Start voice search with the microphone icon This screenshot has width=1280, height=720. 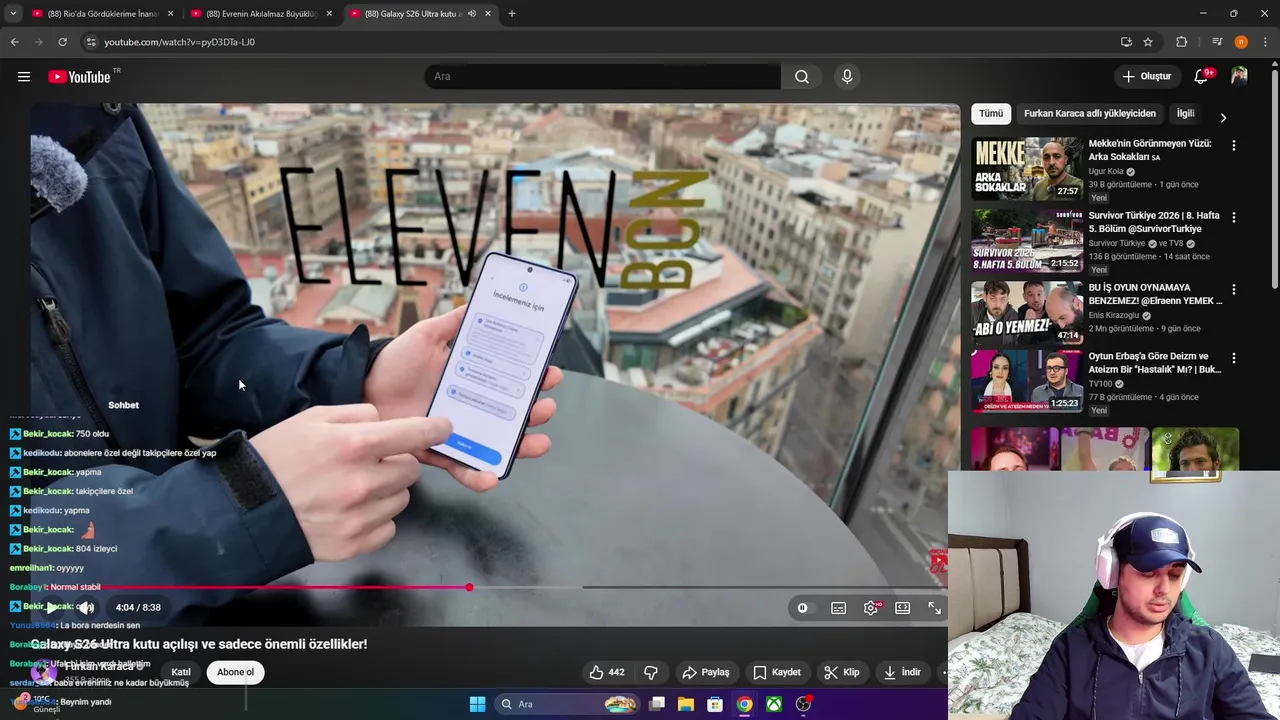847,77
